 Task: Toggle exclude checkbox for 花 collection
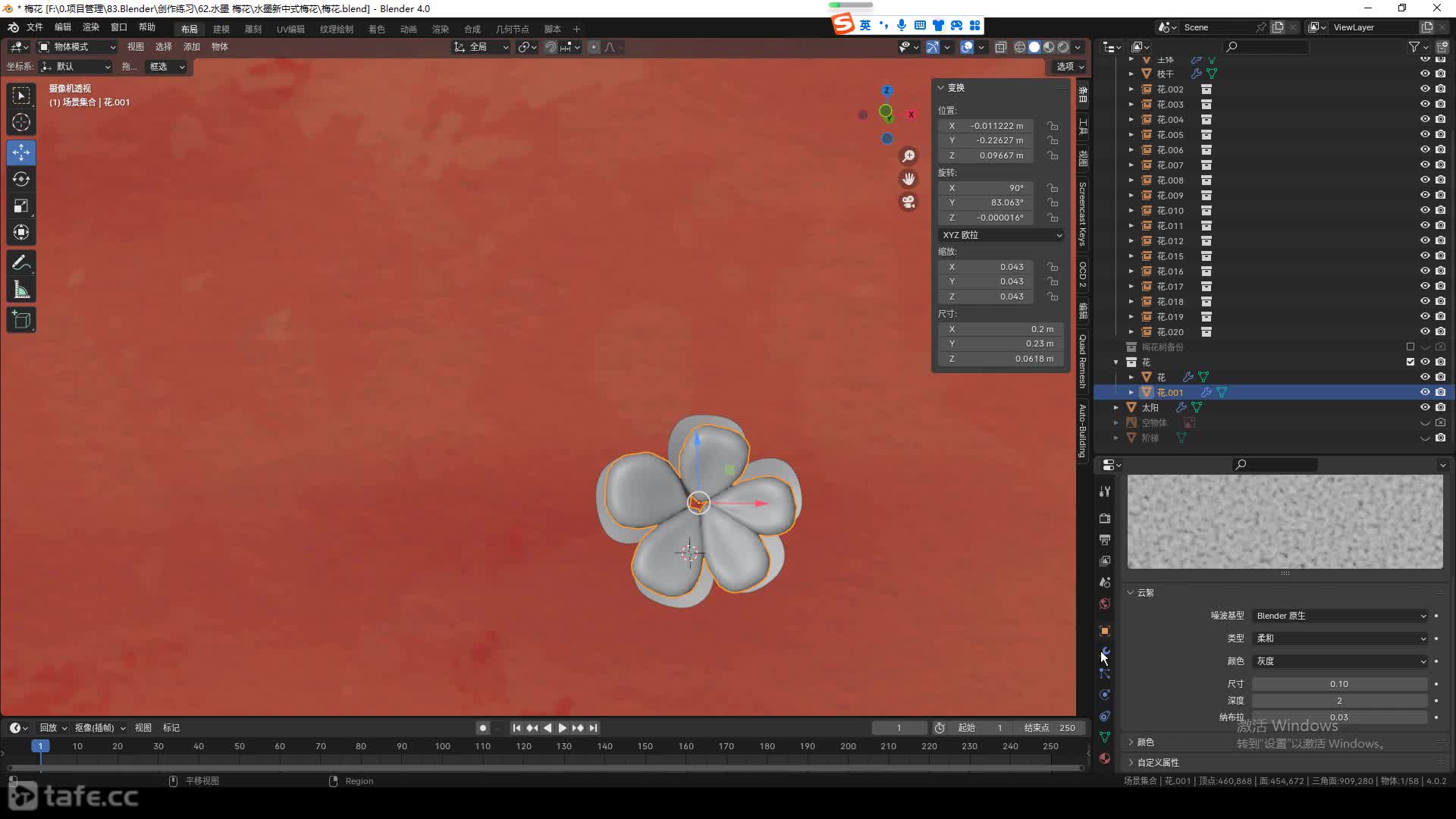[1410, 362]
